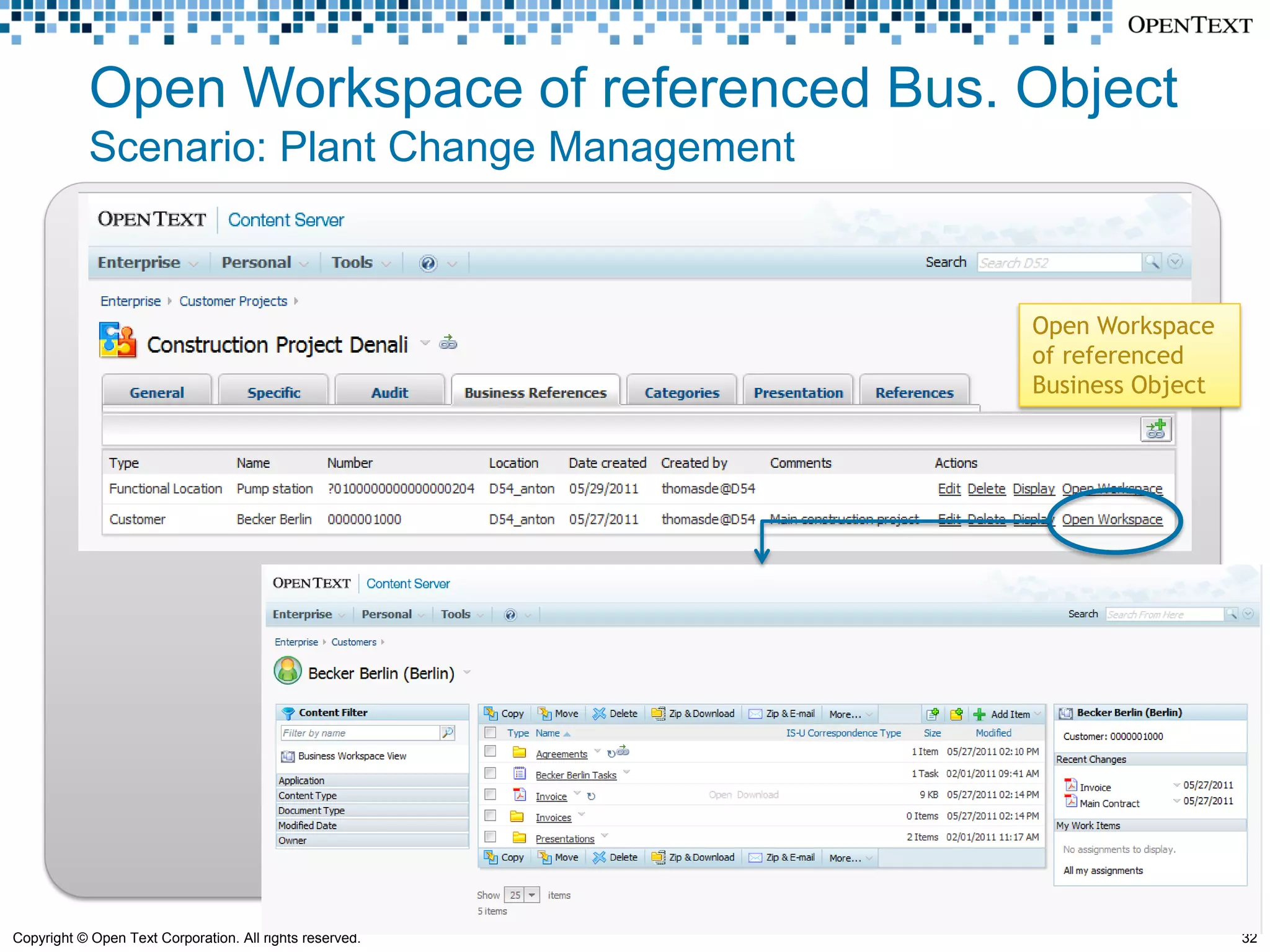Open the Agreements item functions arrow

click(x=597, y=751)
